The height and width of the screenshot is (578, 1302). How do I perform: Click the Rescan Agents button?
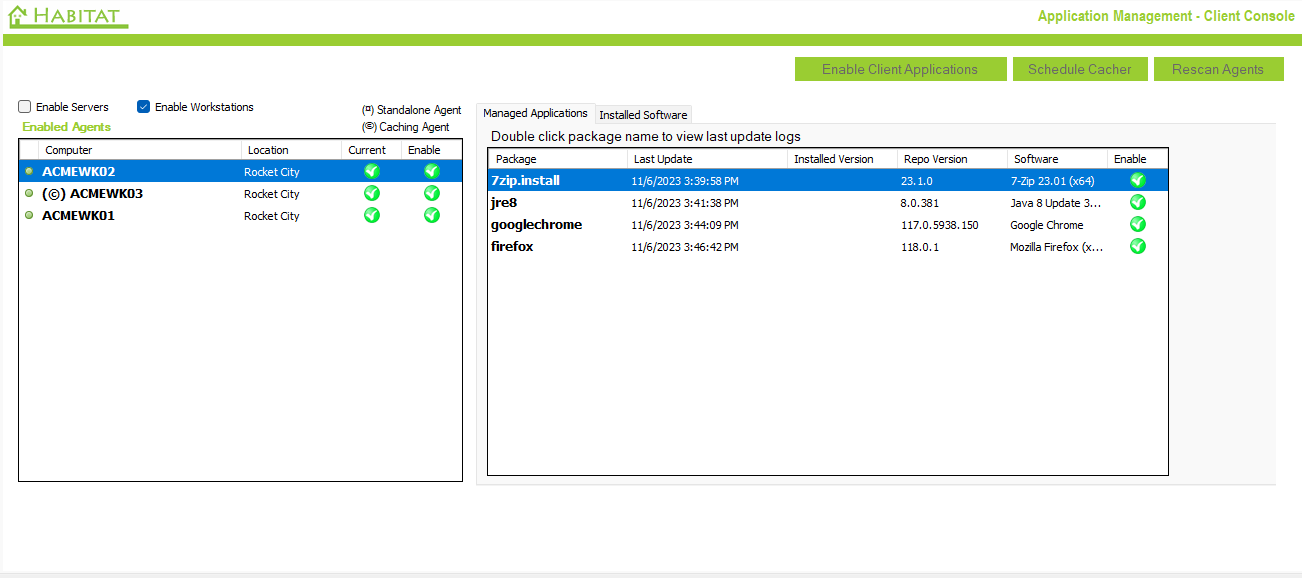tap(1217, 69)
